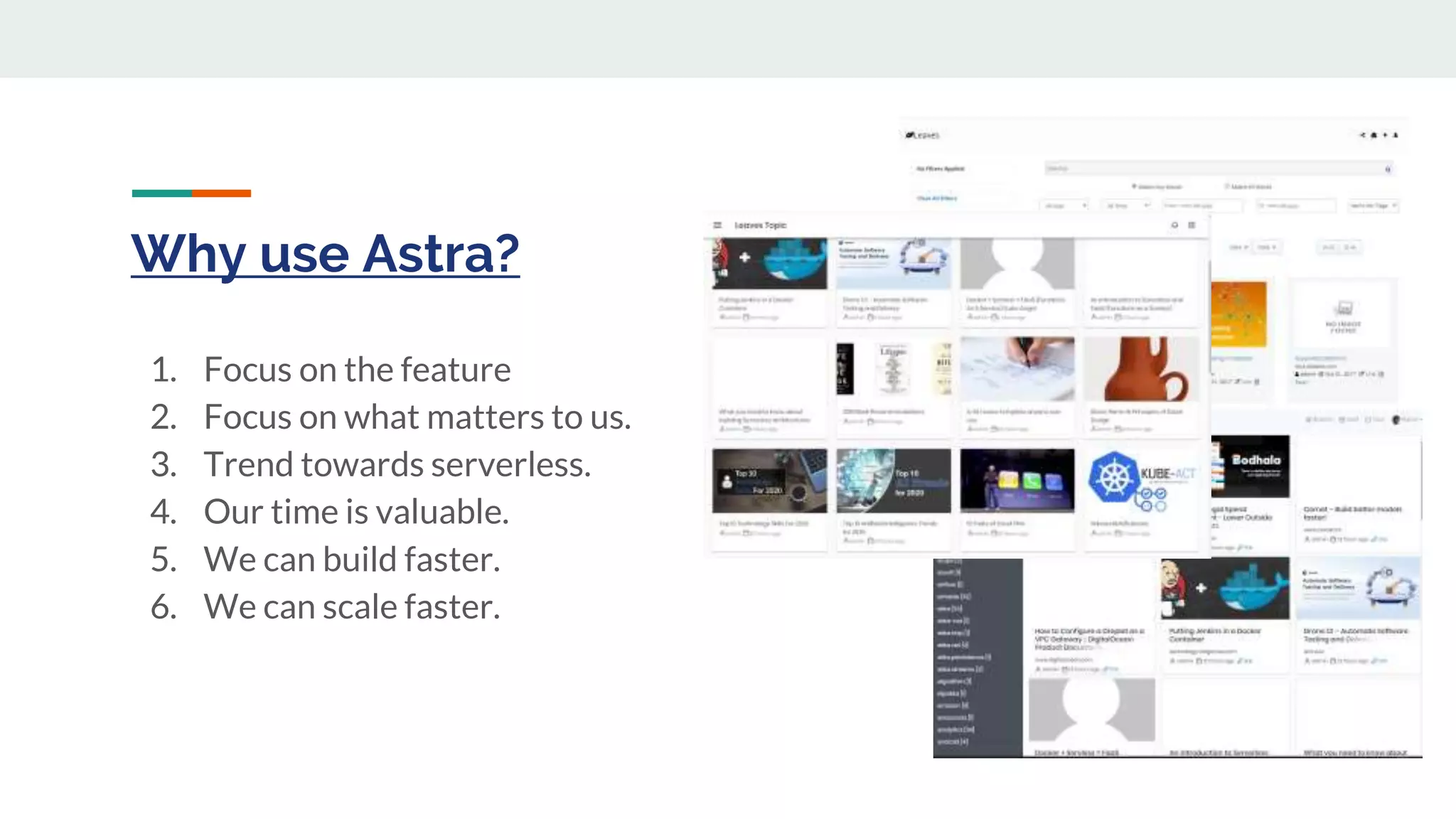1456x819 pixels.
Task: Open the rightmost tags dropdown in filters
Action: coord(1374,205)
